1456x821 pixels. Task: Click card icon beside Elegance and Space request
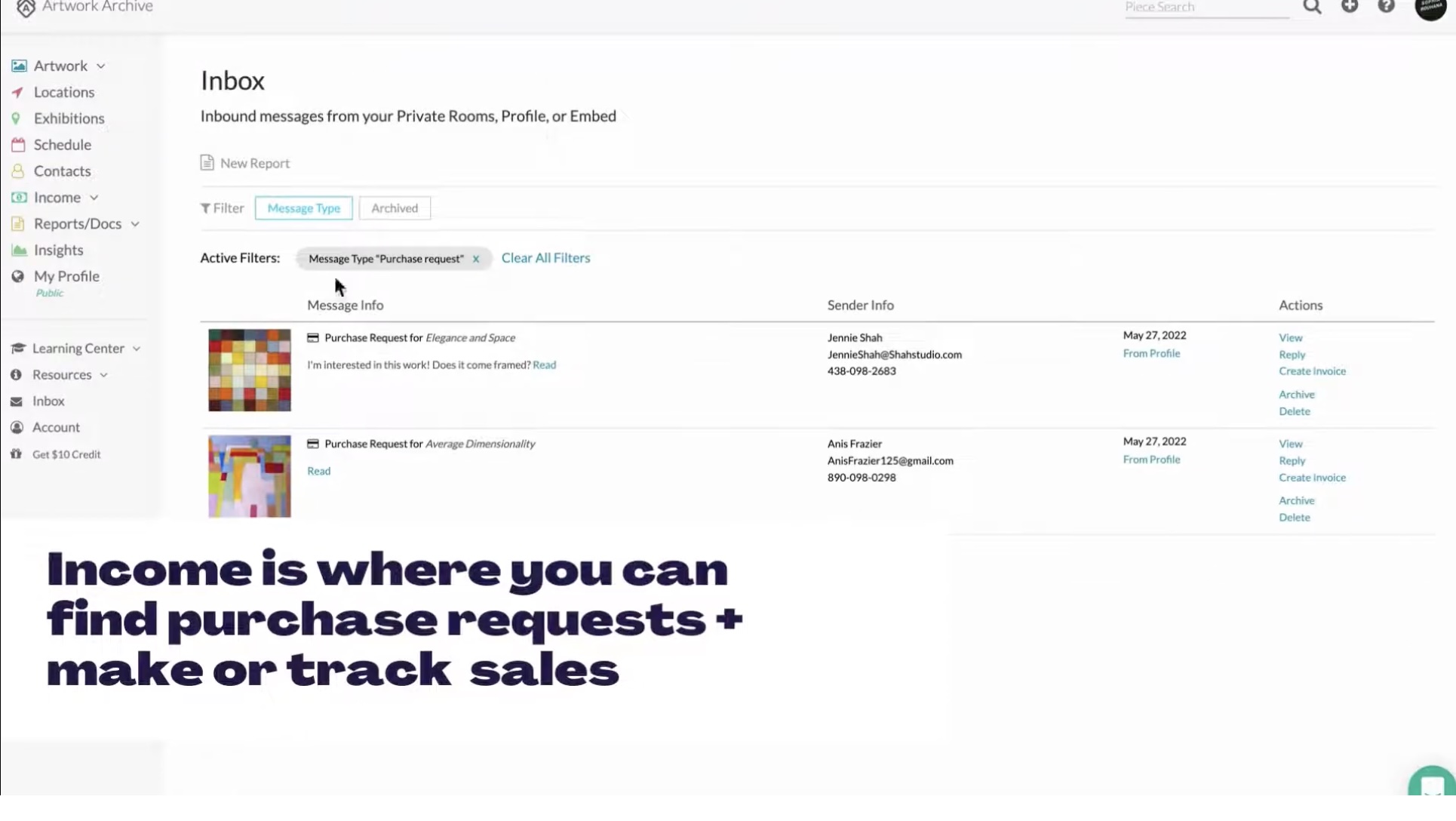[x=313, y=338]
